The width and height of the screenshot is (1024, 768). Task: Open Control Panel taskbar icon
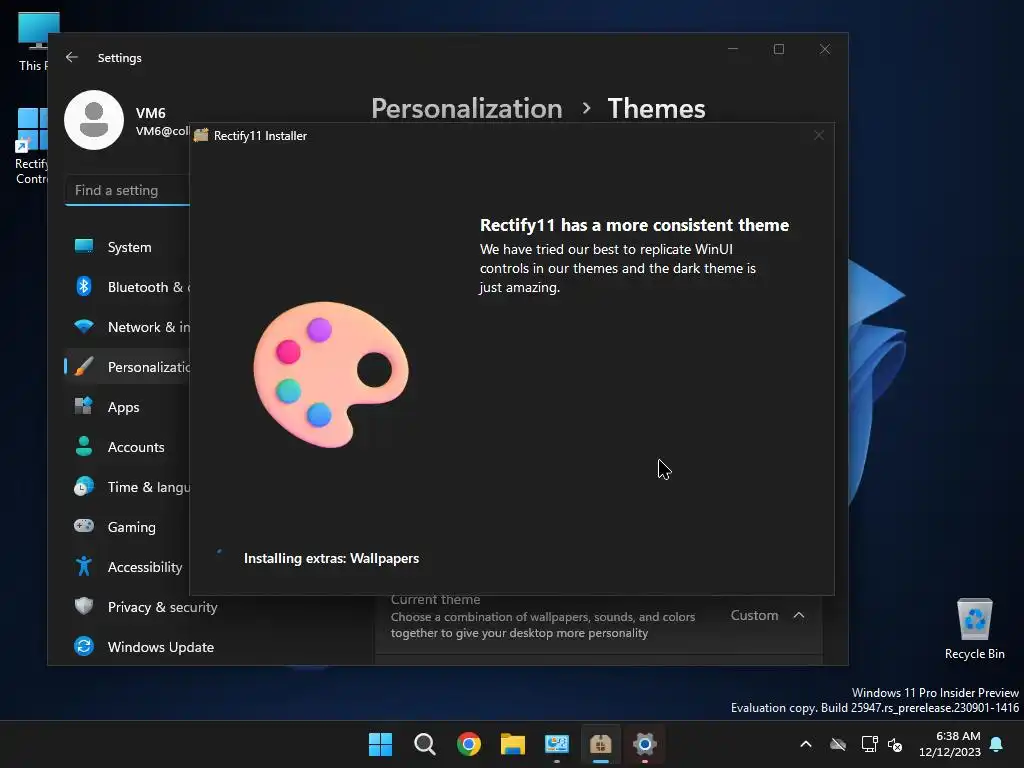click(x=556, y=744)
